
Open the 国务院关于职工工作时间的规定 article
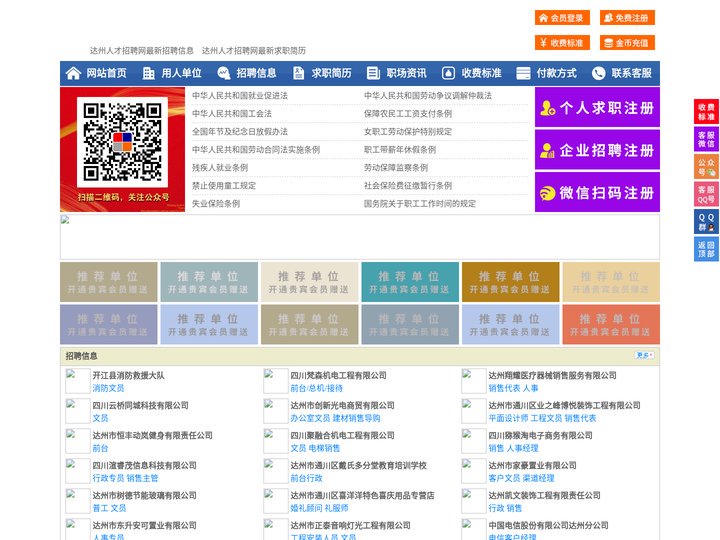click(x=420, y=203)
